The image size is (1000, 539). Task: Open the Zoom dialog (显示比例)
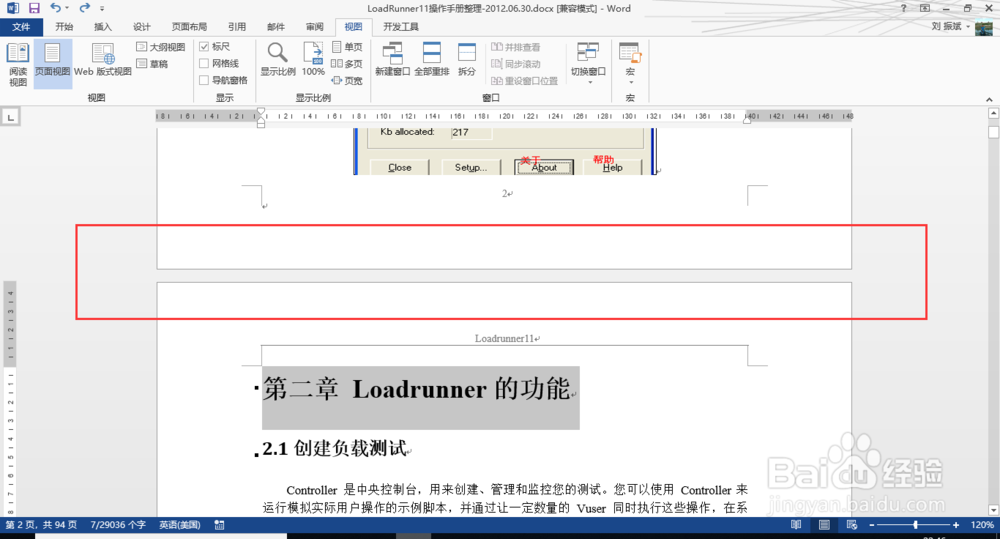(277, 59)
